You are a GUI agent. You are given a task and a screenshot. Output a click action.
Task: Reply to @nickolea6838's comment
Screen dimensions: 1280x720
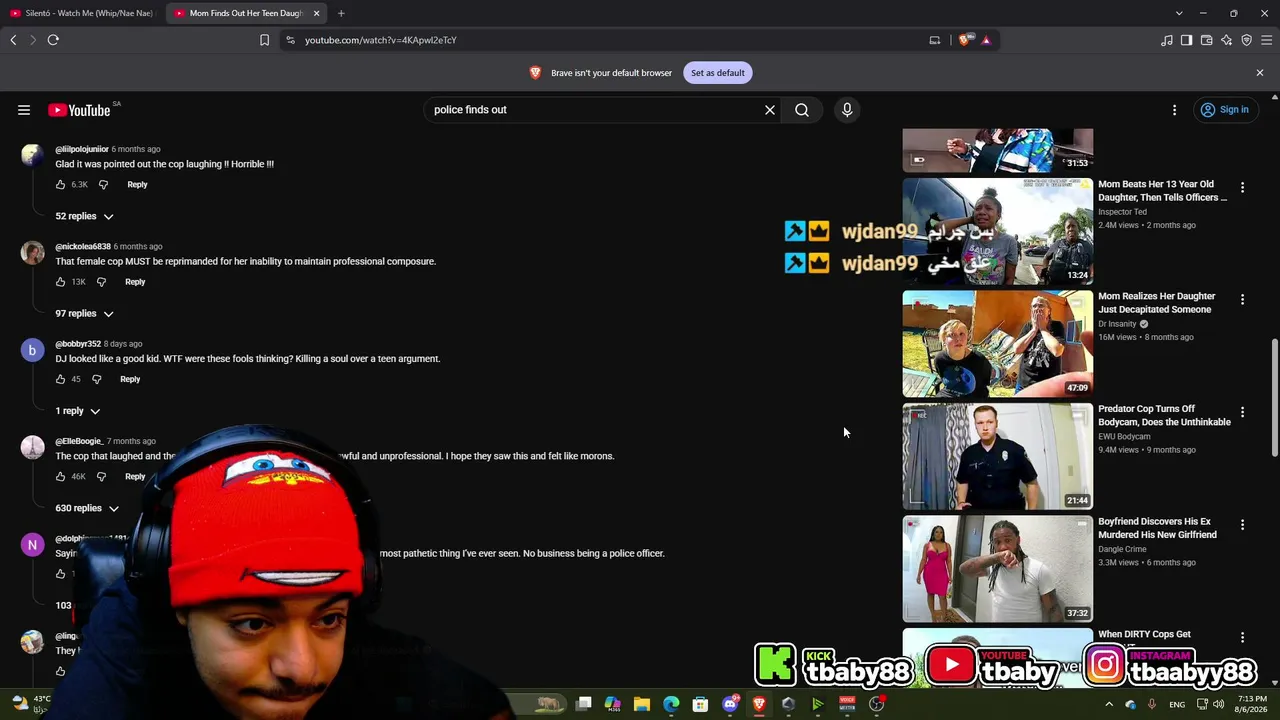click(135, 282)
